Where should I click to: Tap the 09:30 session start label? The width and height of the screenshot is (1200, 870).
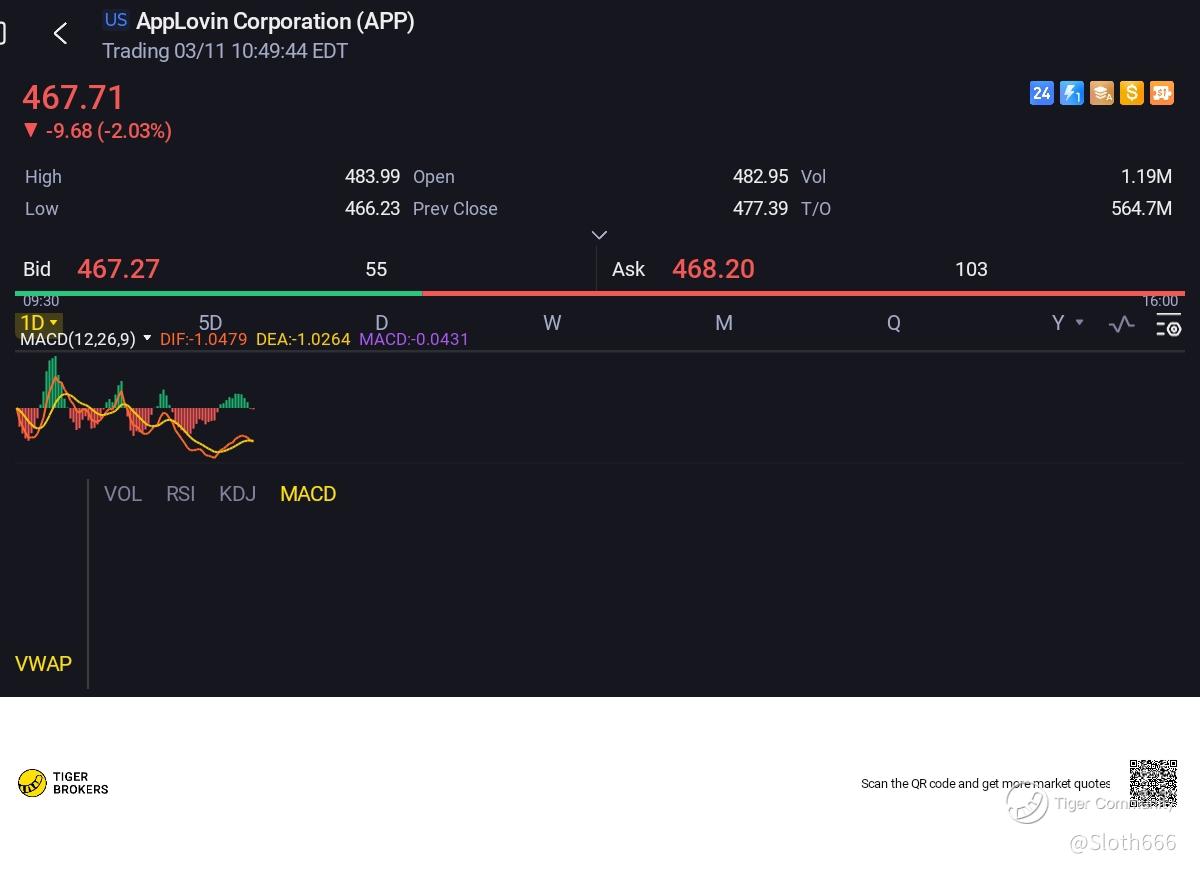pyautogui.click(x=41, y=301)
